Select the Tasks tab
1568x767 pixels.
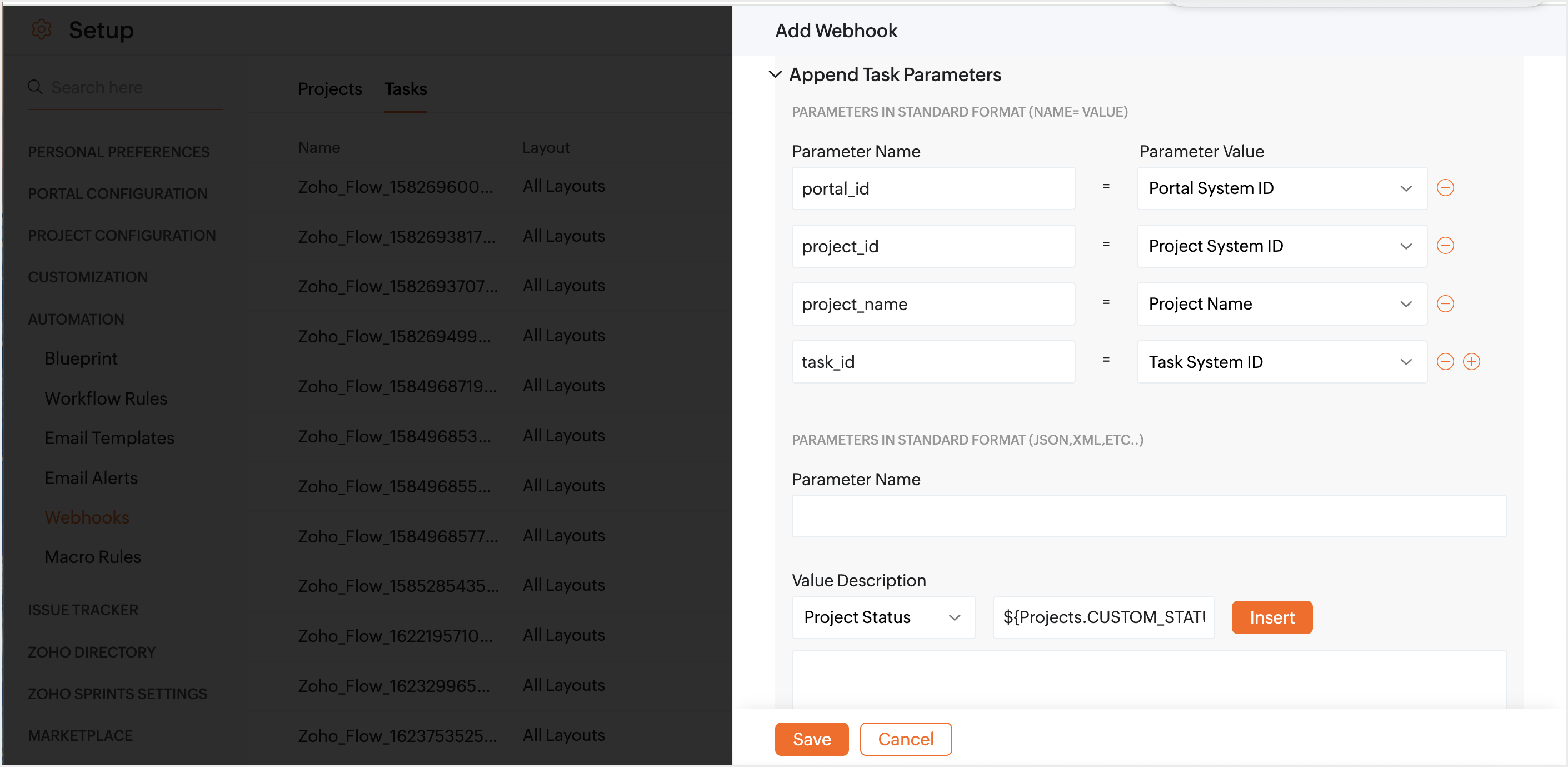point(406,89)
